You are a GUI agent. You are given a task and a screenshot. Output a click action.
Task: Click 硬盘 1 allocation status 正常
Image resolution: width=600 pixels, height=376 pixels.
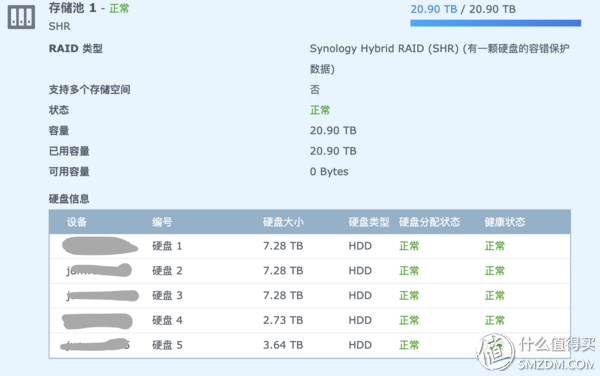click(x=409, y=246)
